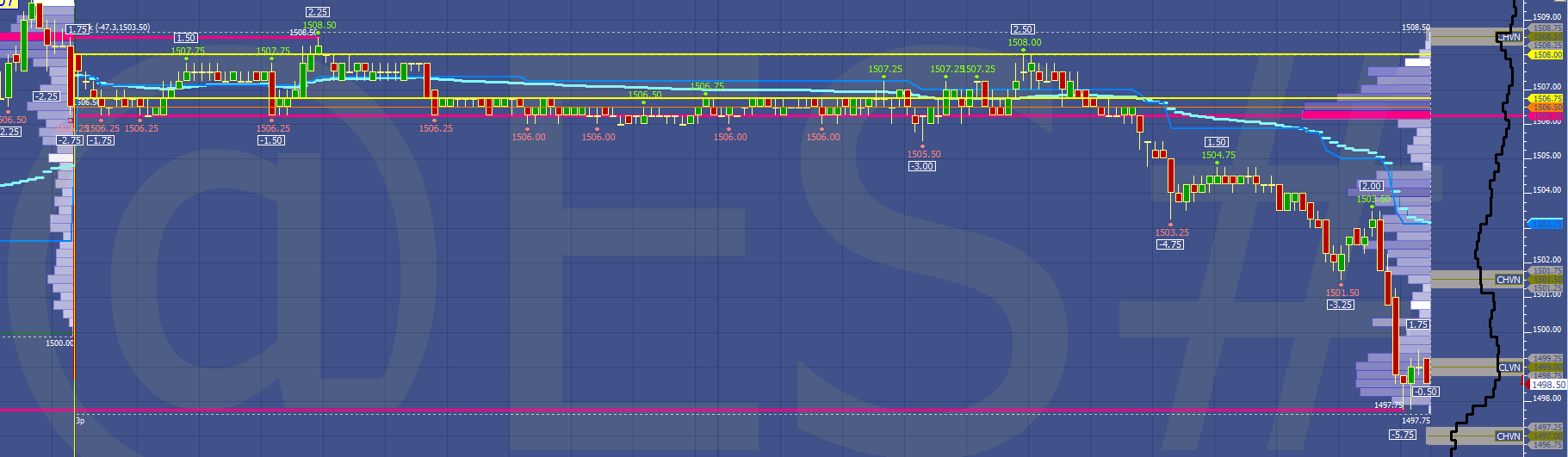The image size is (1568, 457).
Task: Click the -1.75 range box
Action: pyautogui.click(x=101, y=140)
